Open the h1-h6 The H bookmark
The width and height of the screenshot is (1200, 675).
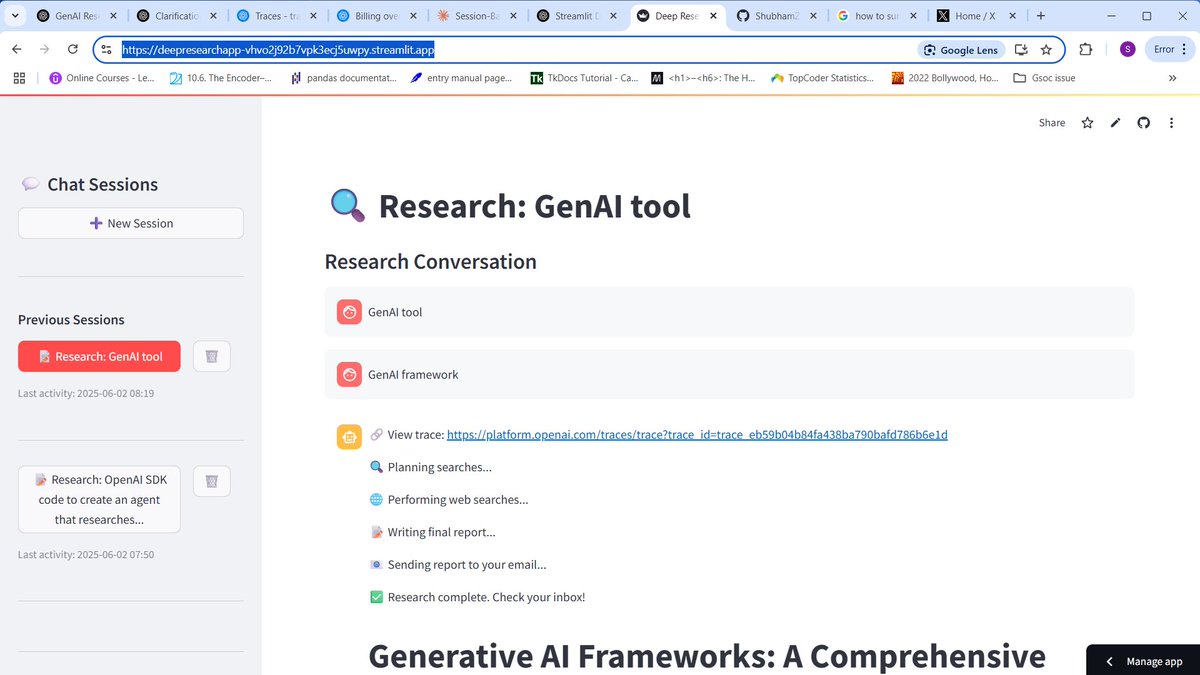point(703,77)
